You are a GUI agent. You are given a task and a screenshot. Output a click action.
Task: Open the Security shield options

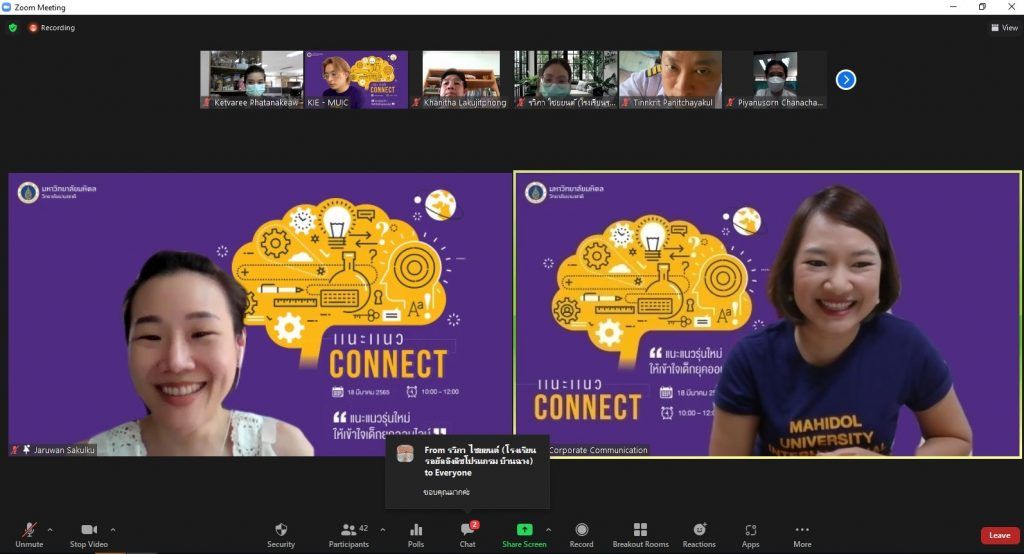[x=281, y=534]
